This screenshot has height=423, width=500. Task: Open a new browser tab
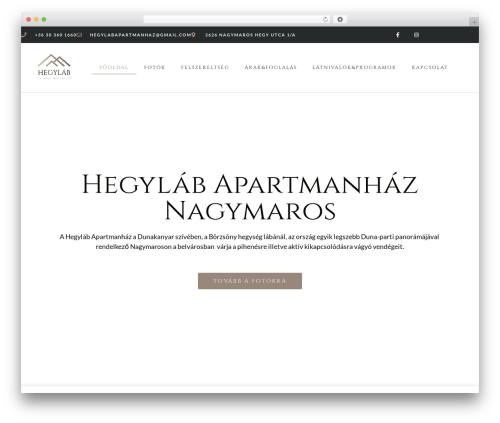[x=474, y=22]
